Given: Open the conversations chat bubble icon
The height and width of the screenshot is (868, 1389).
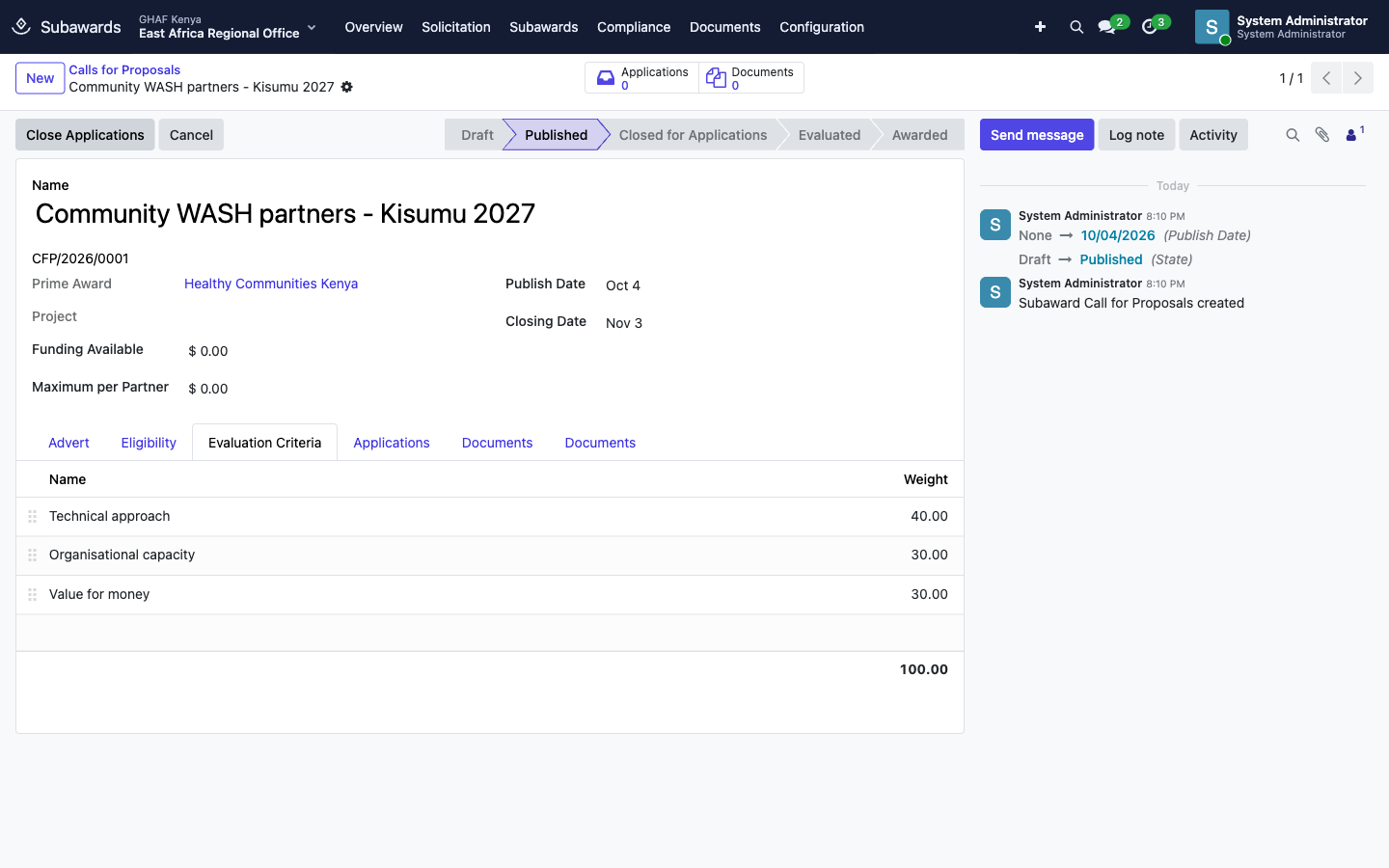Looking at the screenshot, I should pyautogui.click(x=1107, y=27).
